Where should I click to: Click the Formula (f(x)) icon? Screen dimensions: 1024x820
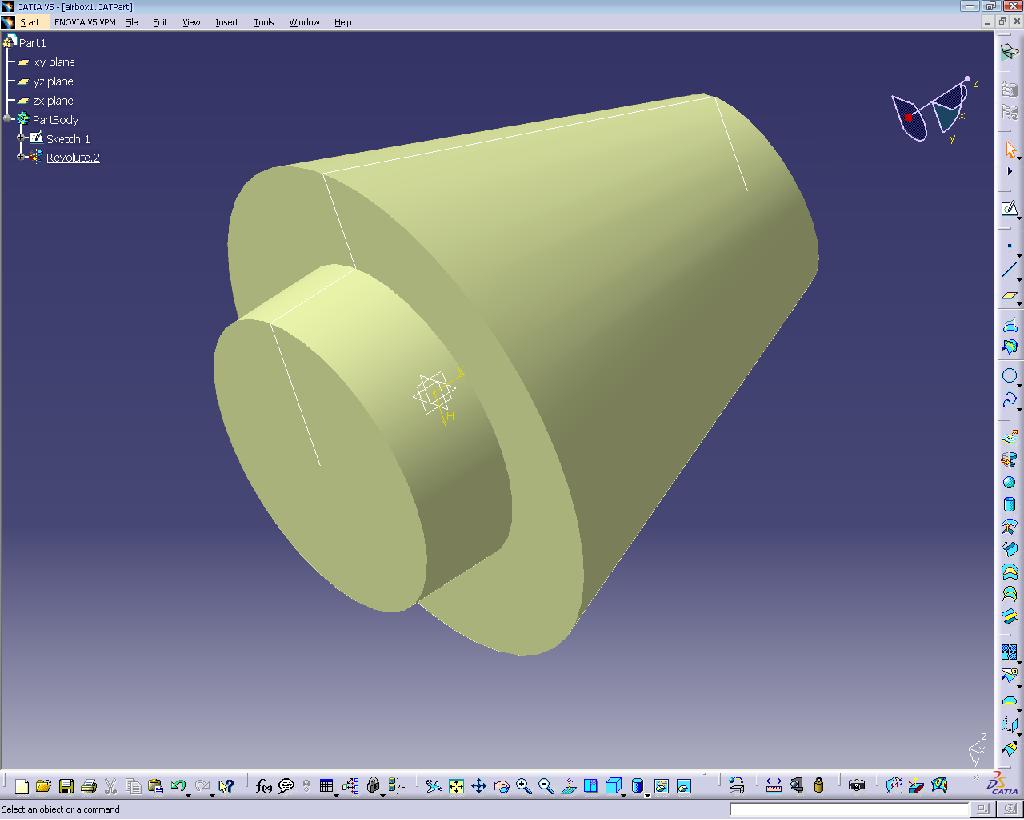click(263, 787)
